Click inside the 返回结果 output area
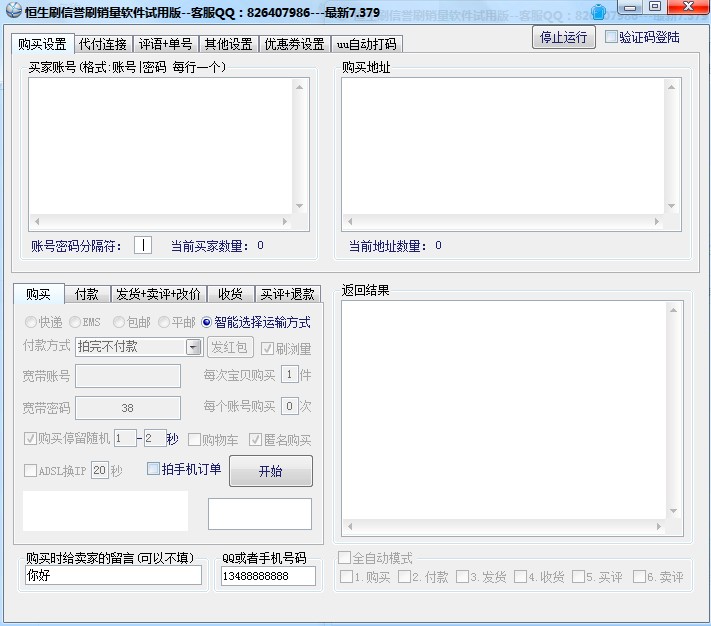Viewport: 711px width, 626px height. [x=504, y=410]
